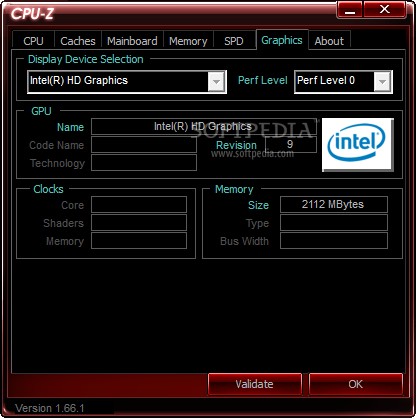Click the Intel(R) HD Graphics combo box
The height and width of the screenshot is (418, 416).
pyautogui.click(x=127, y=82)
